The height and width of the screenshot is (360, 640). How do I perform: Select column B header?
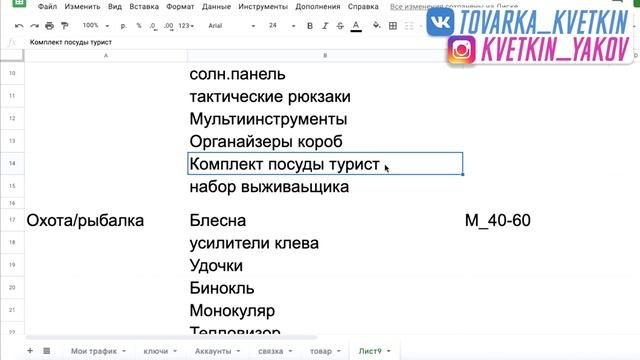point(325,56)
